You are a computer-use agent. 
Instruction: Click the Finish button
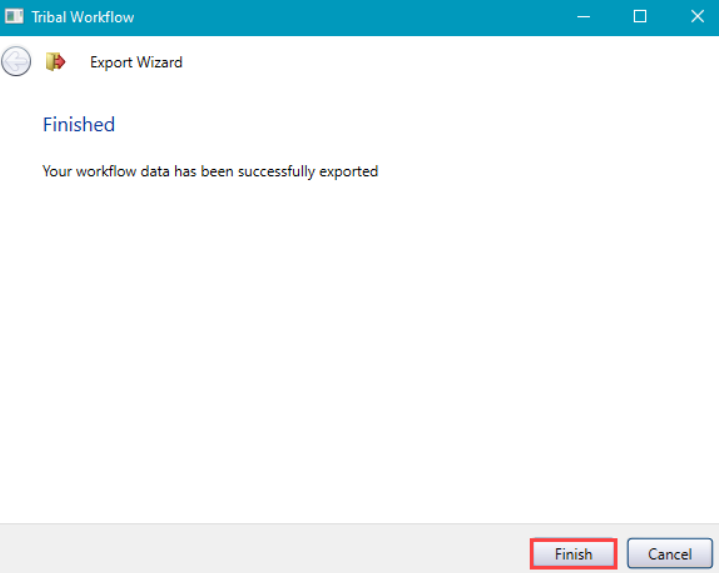point(573,554)
